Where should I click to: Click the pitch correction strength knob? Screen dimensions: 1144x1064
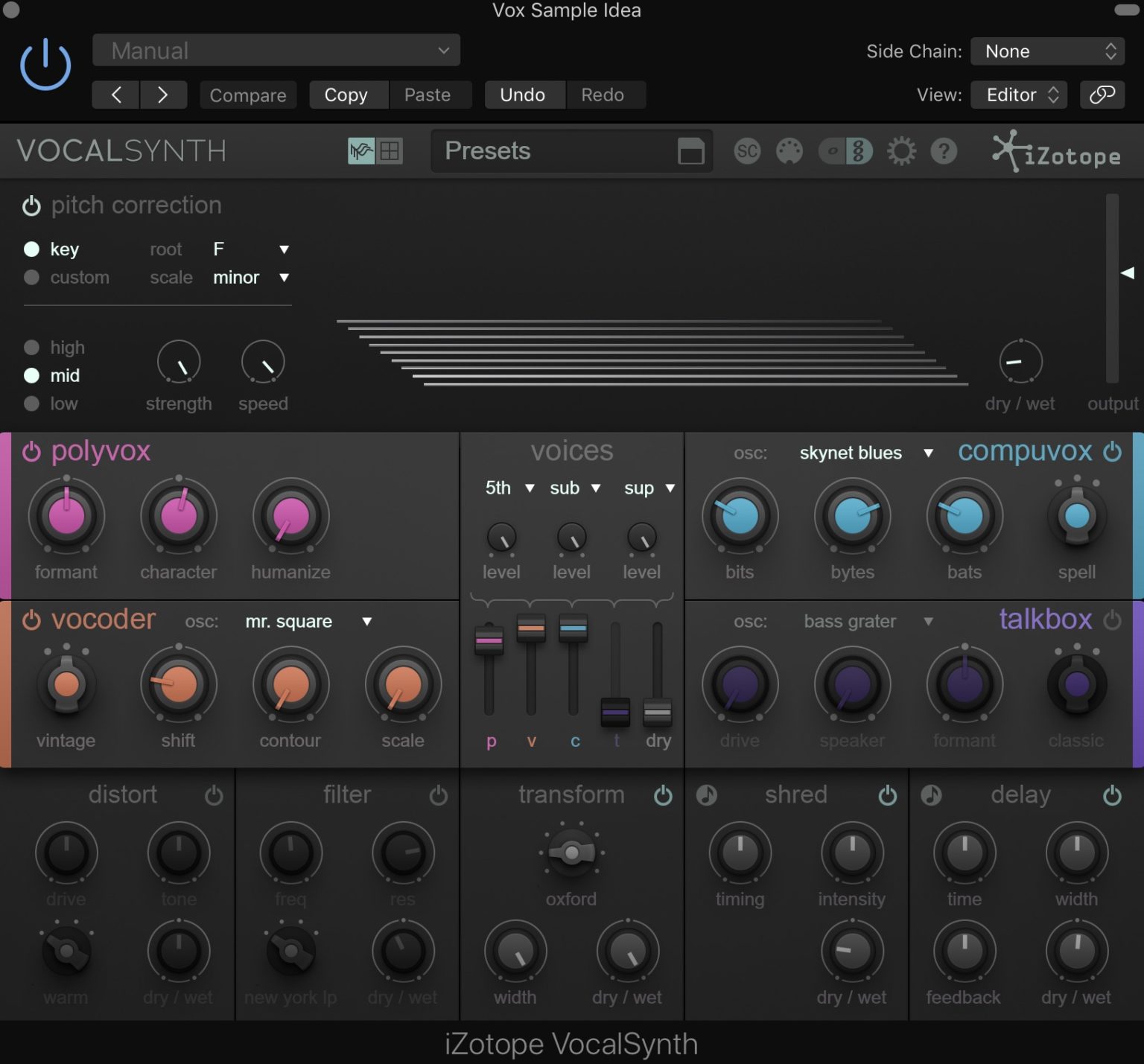179,363
